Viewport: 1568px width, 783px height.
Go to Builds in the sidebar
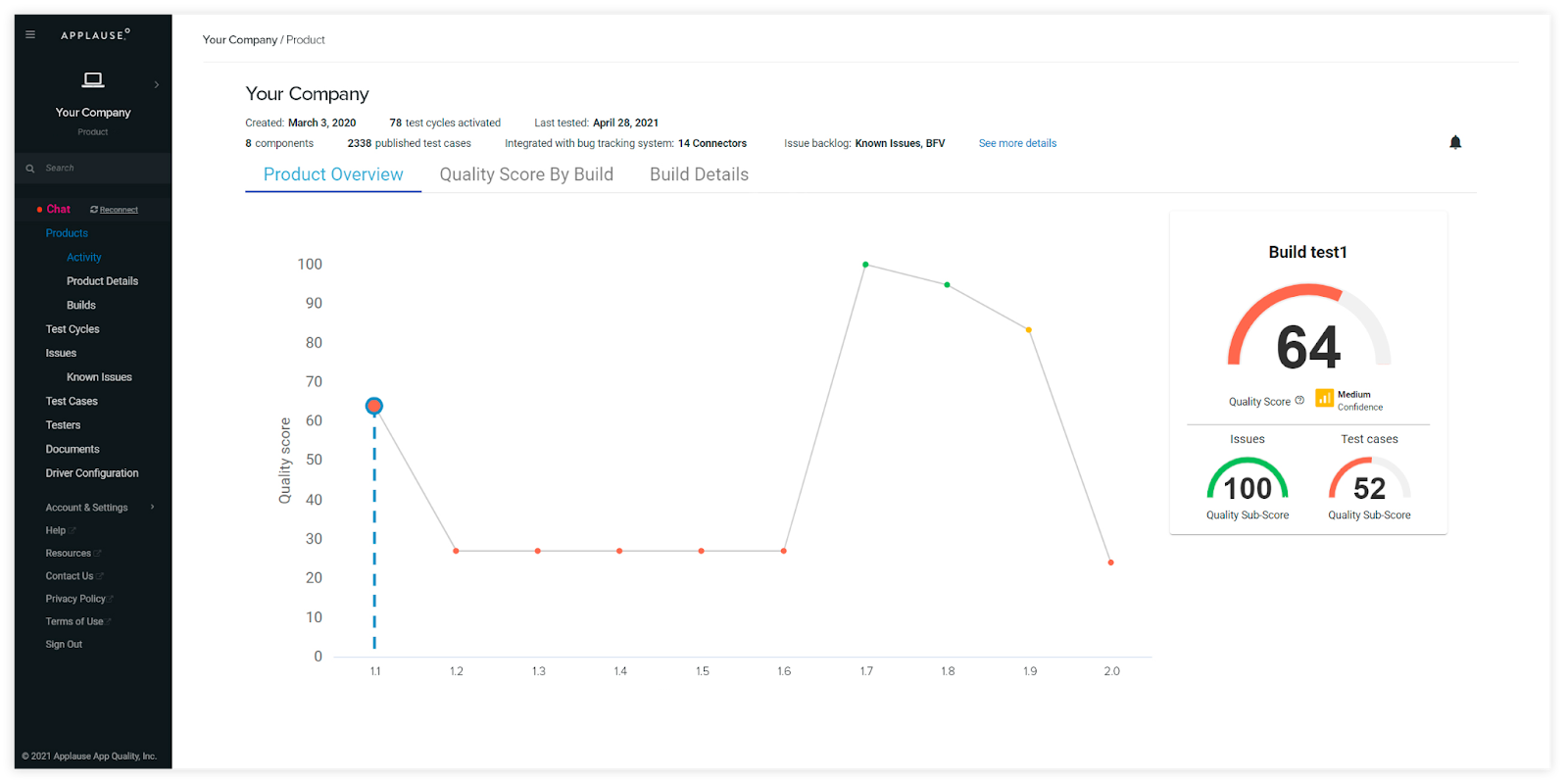click(81, 305)
